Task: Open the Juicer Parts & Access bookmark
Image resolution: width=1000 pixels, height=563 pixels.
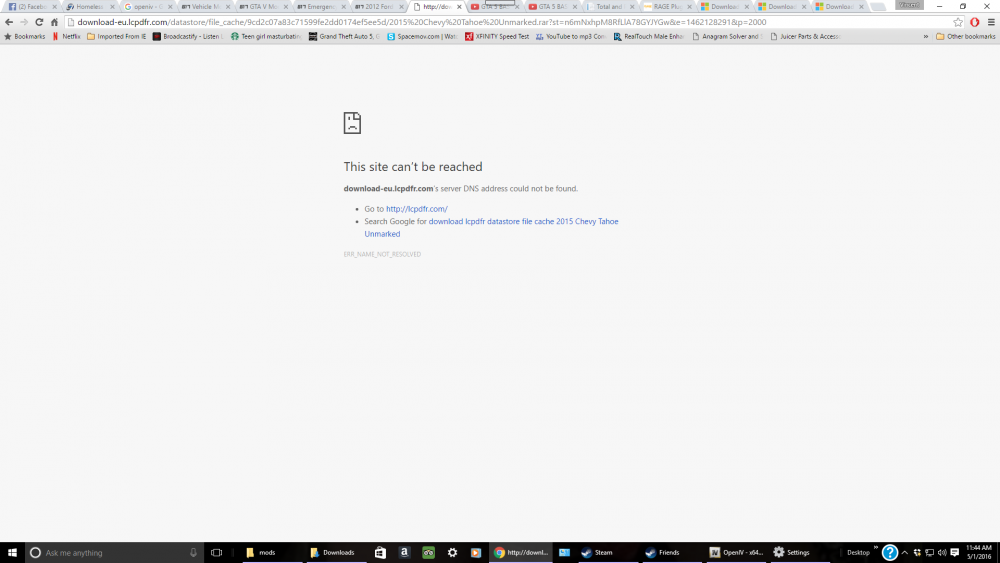Action: click(805, 36)
